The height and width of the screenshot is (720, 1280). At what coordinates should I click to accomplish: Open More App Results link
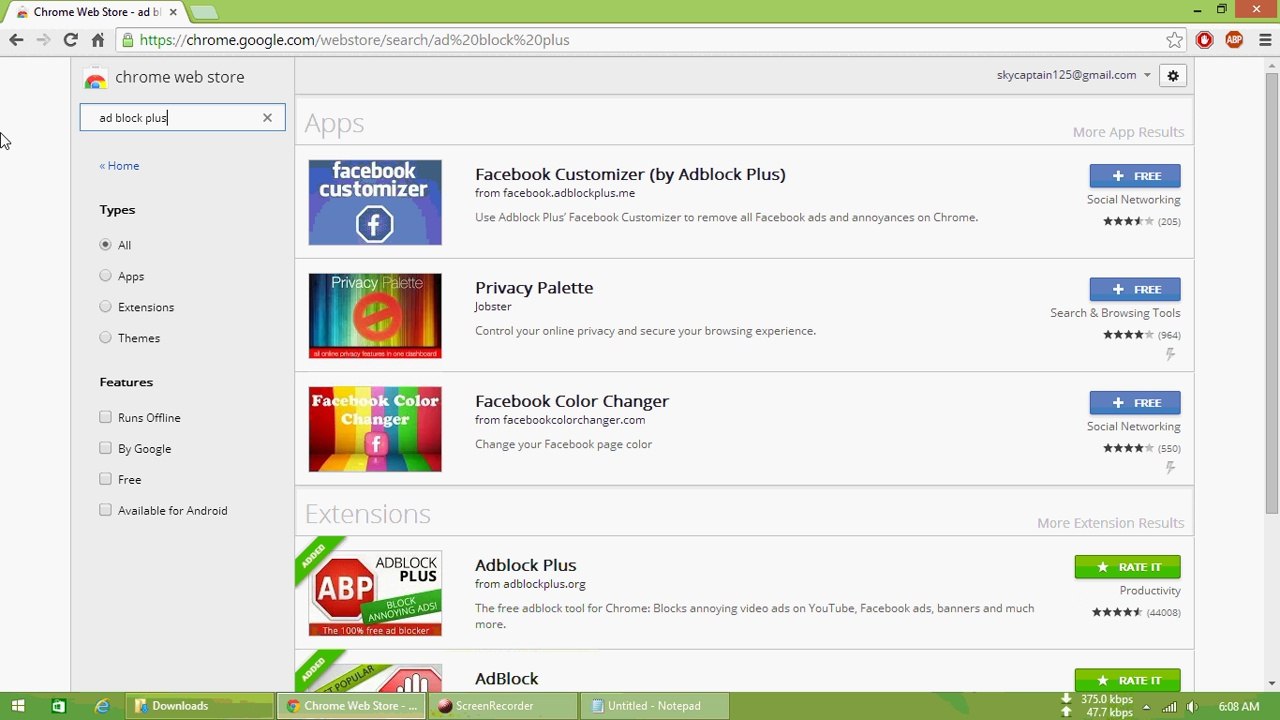1128,132
